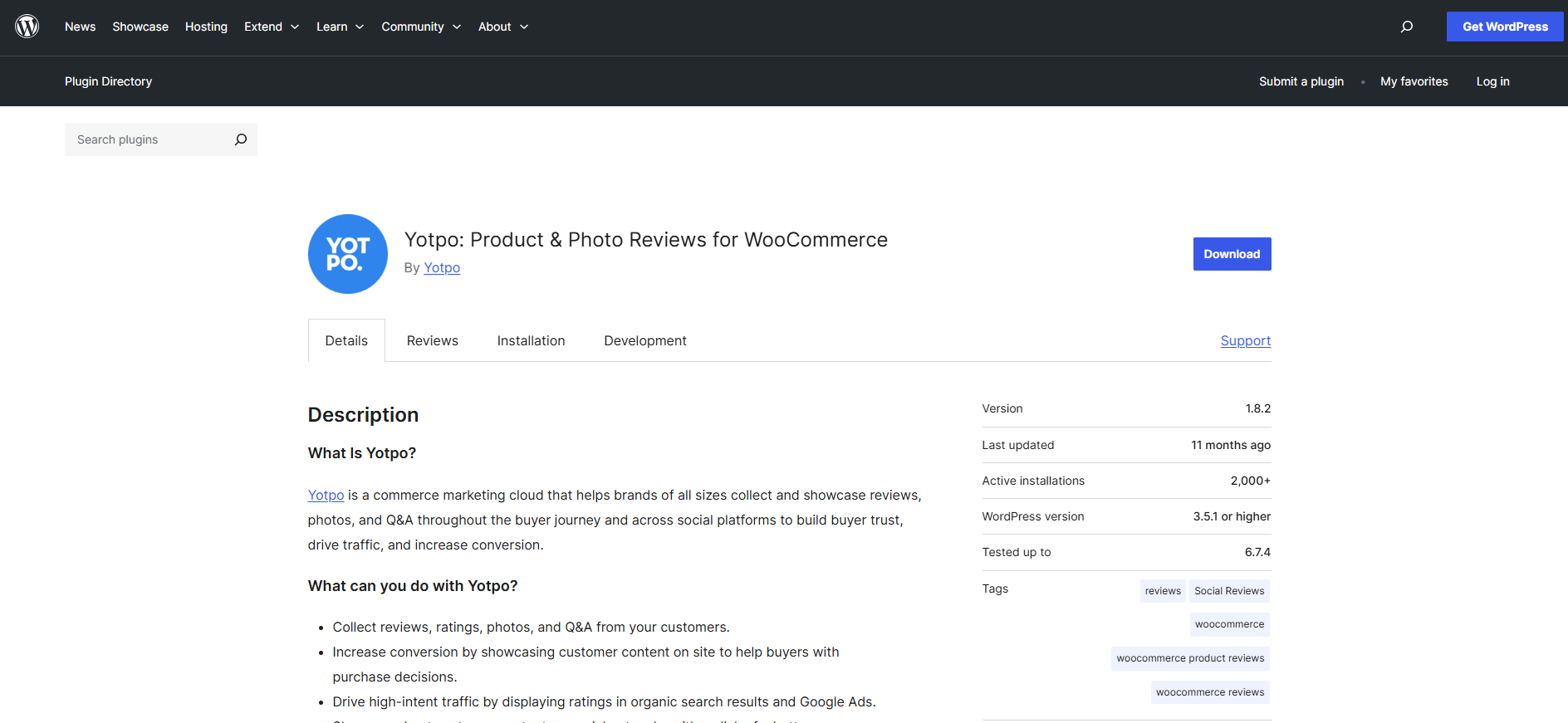Click the Log in link
This screenshot has width=1568, height=723.
pyautogui.click(x=1492, y=81)
